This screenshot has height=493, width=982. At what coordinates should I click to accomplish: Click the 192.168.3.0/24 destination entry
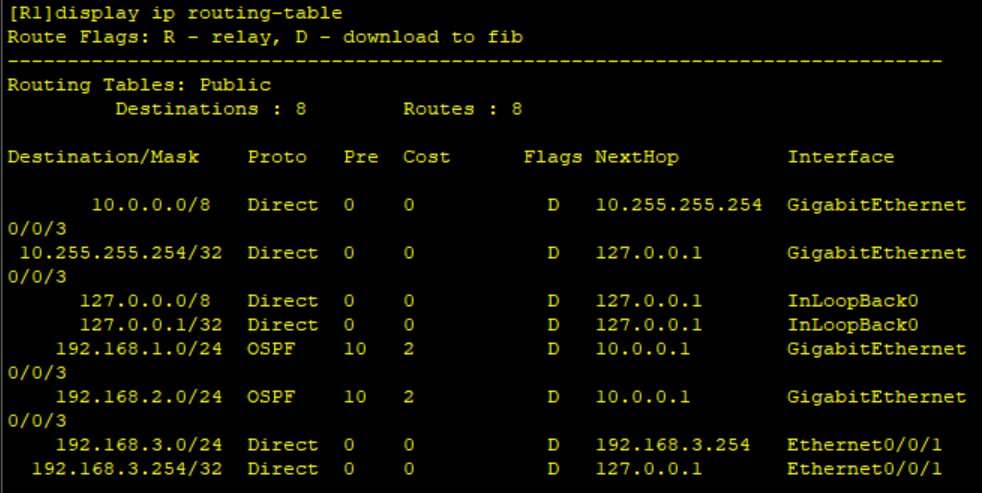[138, 445]
